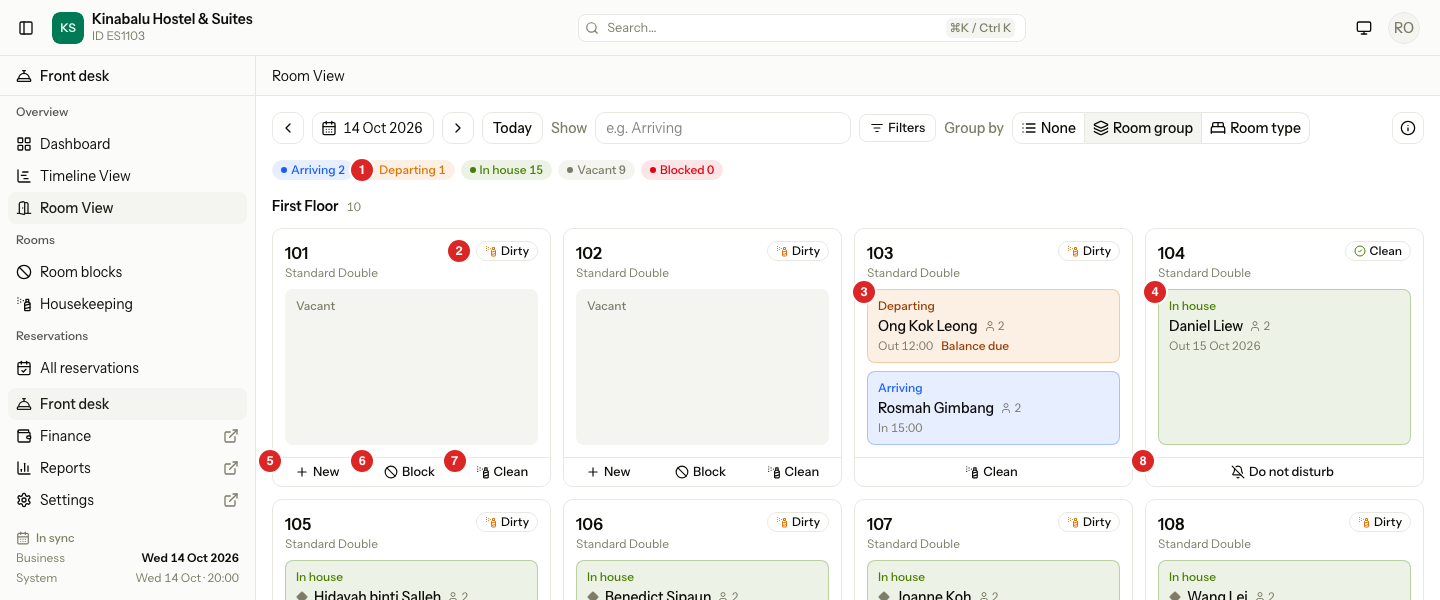1440x600 pixels.
Task: Block room 101
Action: (x=410, y=472)
